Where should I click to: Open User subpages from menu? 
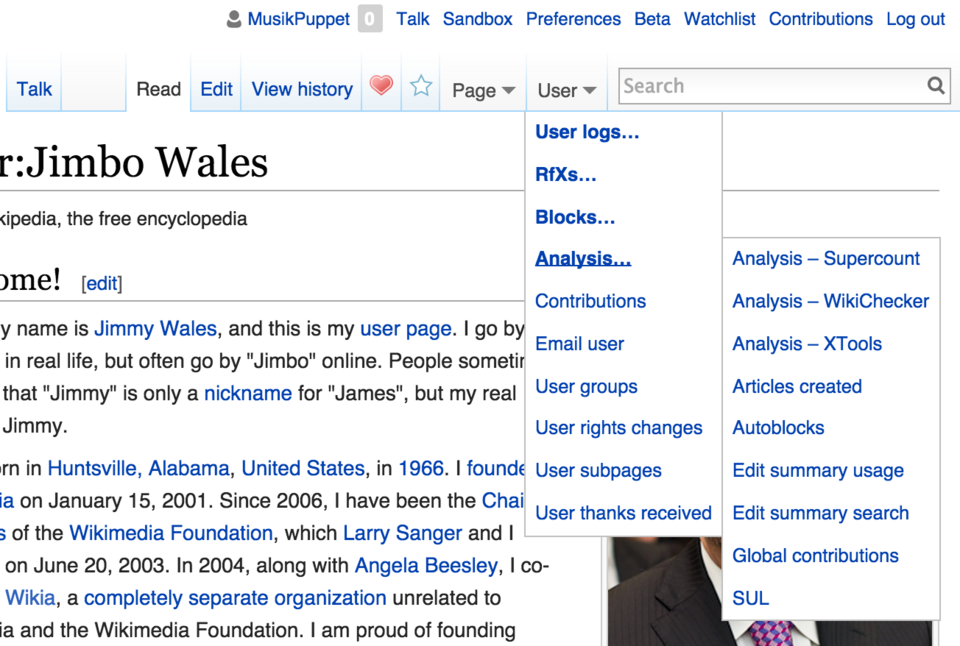(x=598, y=471)
